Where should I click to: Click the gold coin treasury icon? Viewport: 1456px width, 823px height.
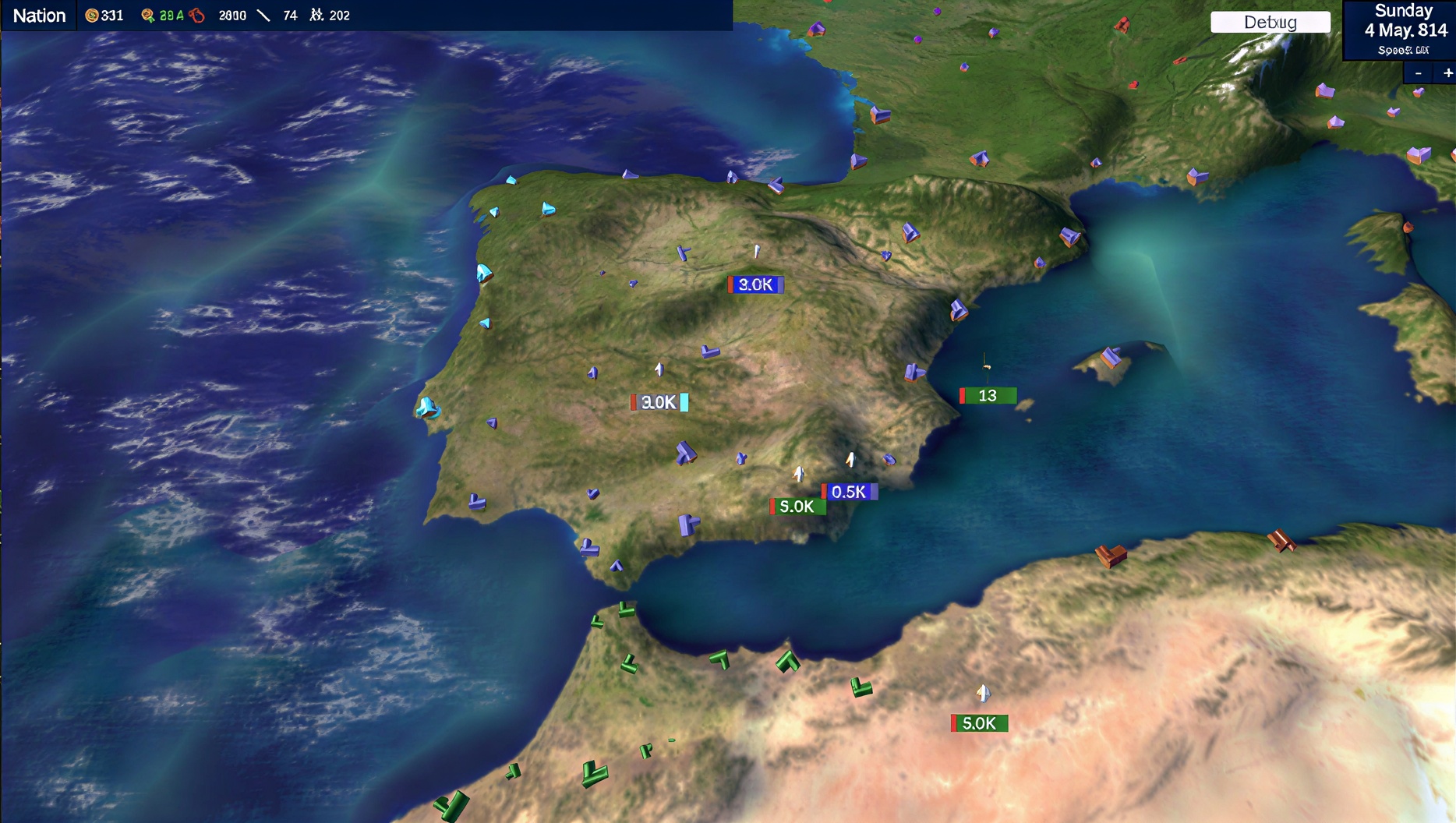[x=91, y=16]
